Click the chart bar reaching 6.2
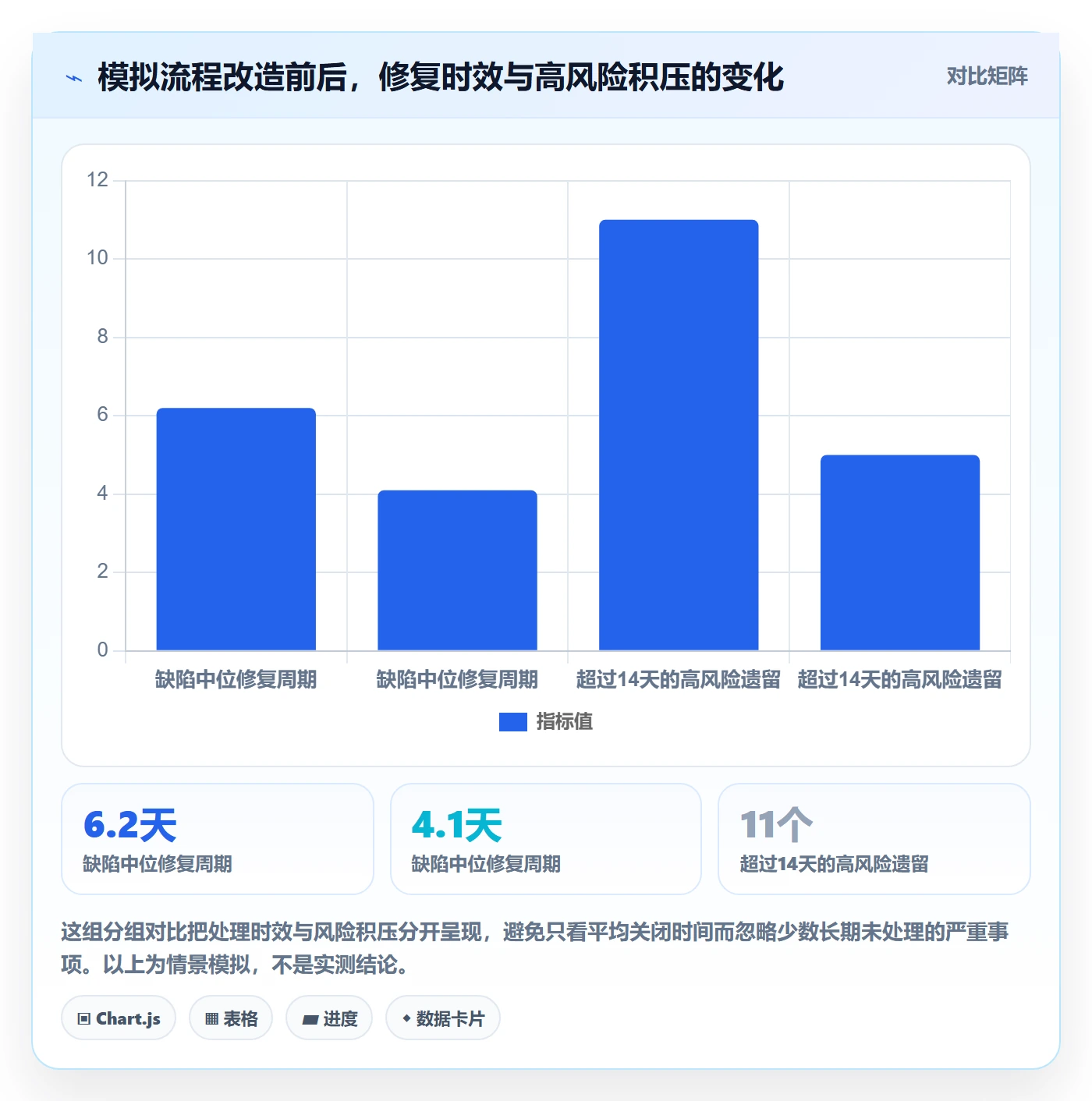 tap(236, 529)
